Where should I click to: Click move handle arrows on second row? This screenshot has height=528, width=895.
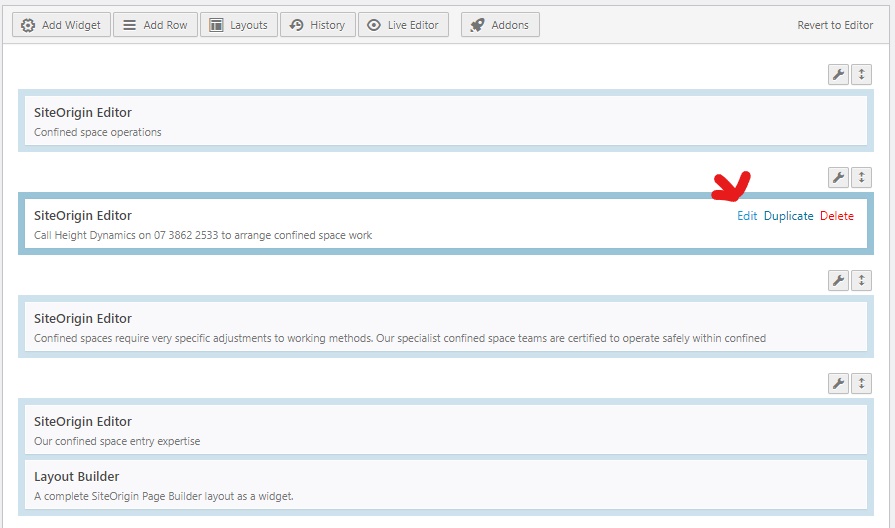862,177
